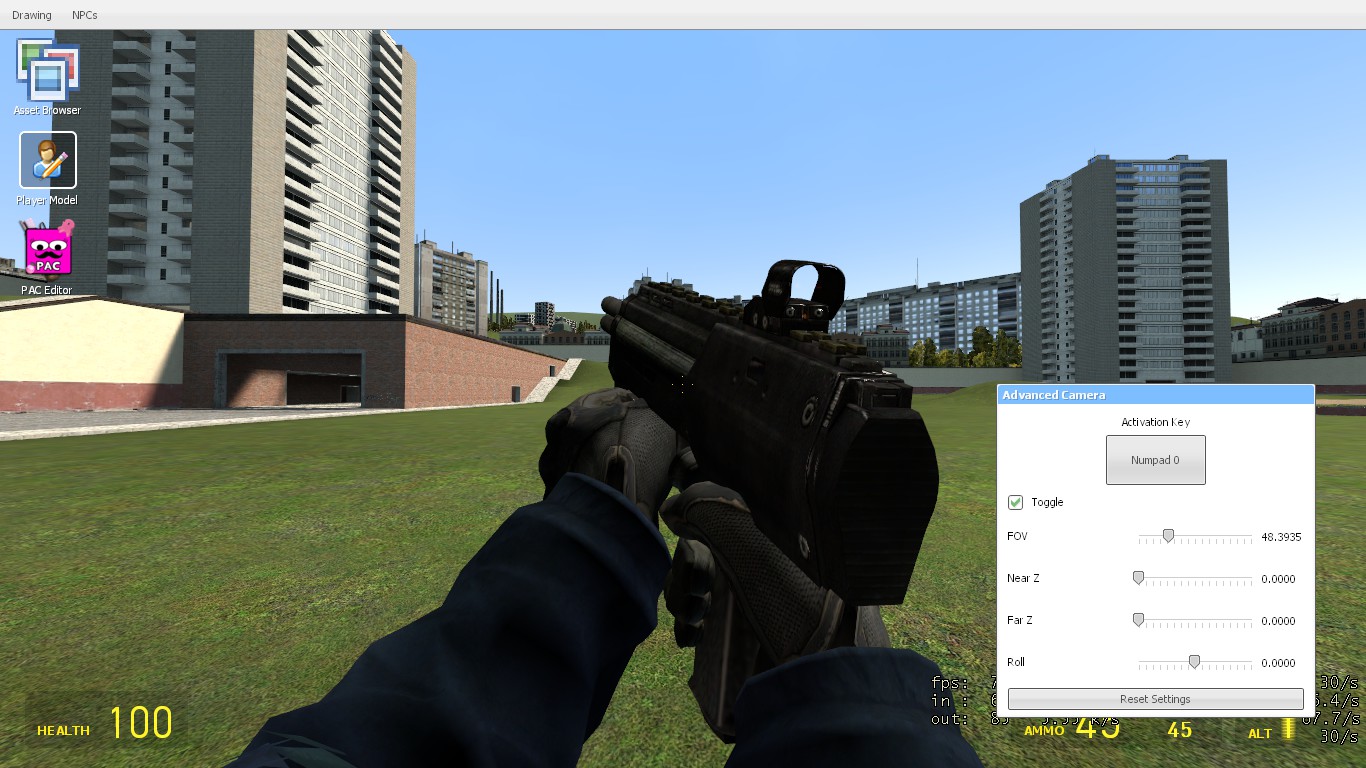Click the Roll slider knob
The height and width of the screenshot is (768, 1366).
click(1194, 662)
